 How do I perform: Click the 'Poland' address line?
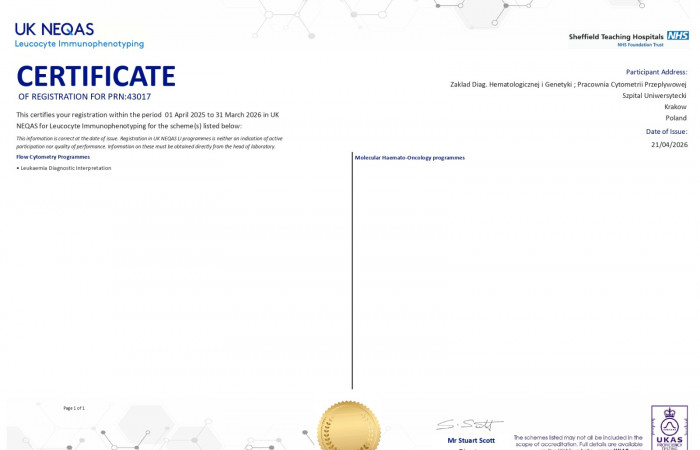[676, 118]
